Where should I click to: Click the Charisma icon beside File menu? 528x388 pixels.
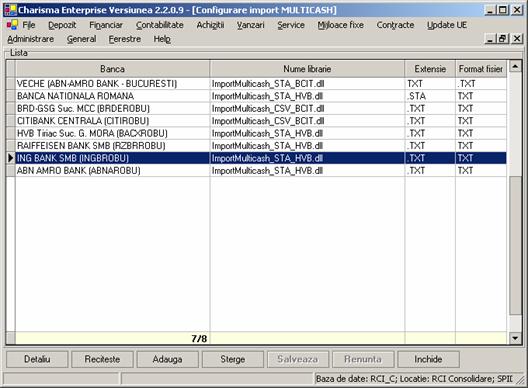click(12, 25)
